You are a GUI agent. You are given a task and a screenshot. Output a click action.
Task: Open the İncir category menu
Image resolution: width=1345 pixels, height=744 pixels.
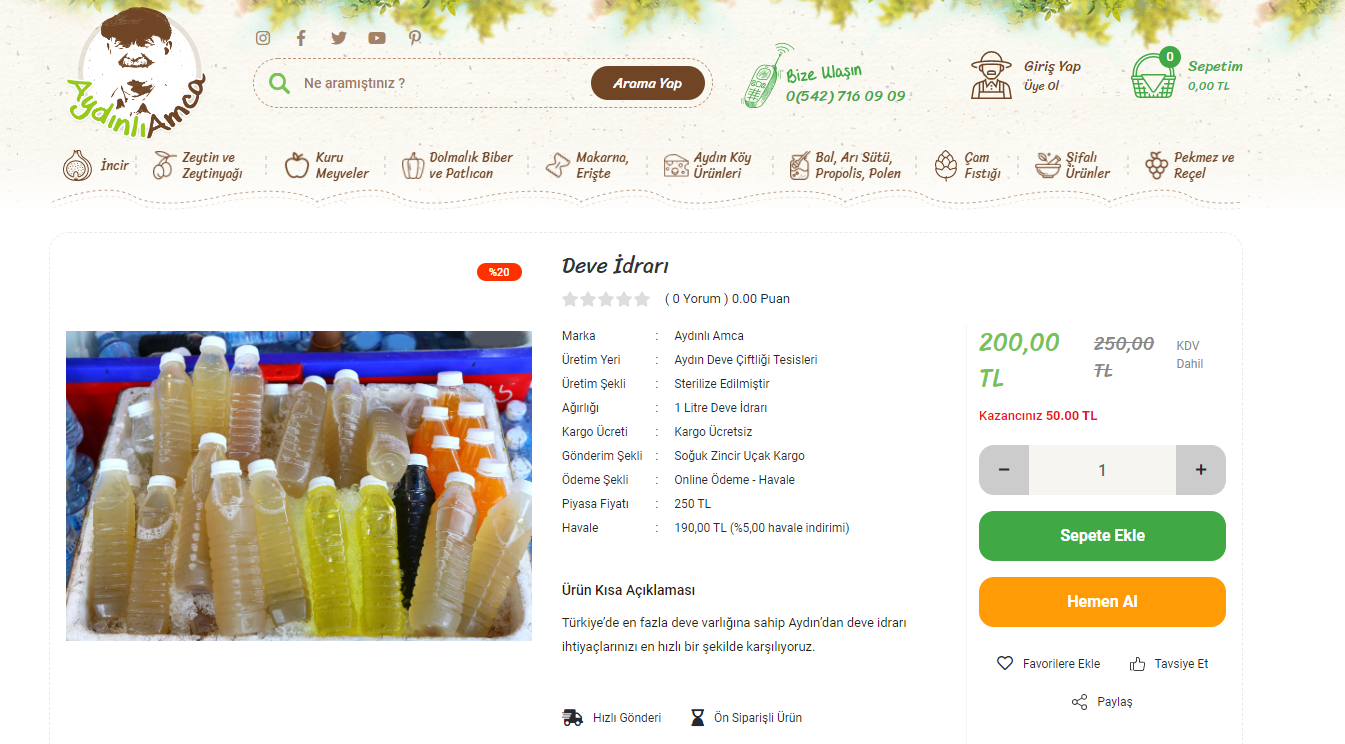click(96, 165)
